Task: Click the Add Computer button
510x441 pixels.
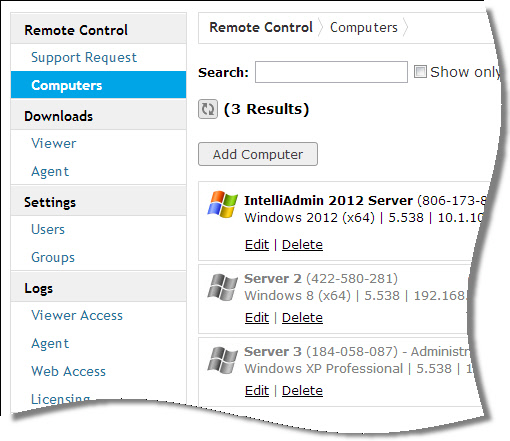Action: click(x=258, y=154)
